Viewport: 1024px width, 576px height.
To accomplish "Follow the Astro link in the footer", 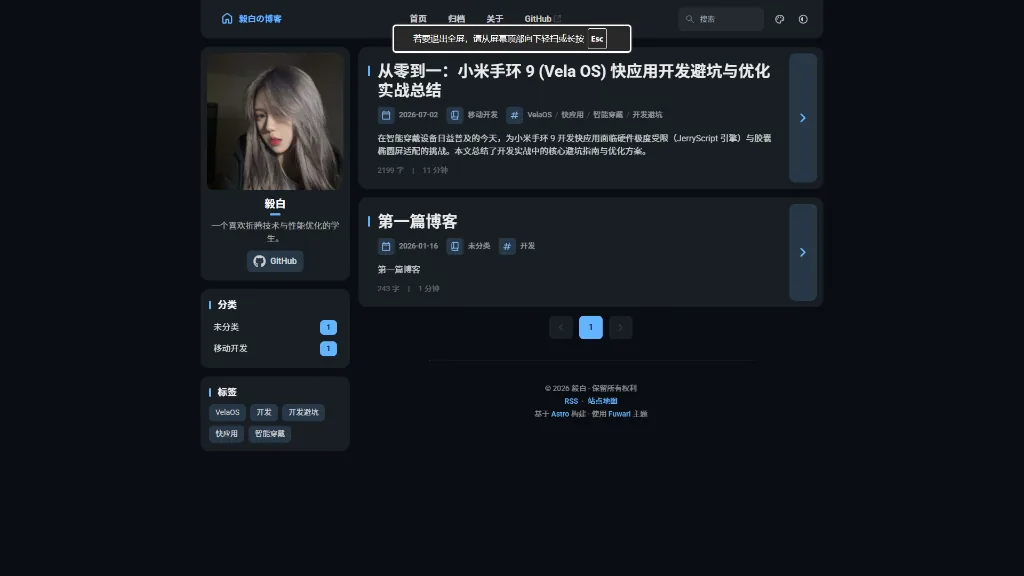I will click(560, 414).
